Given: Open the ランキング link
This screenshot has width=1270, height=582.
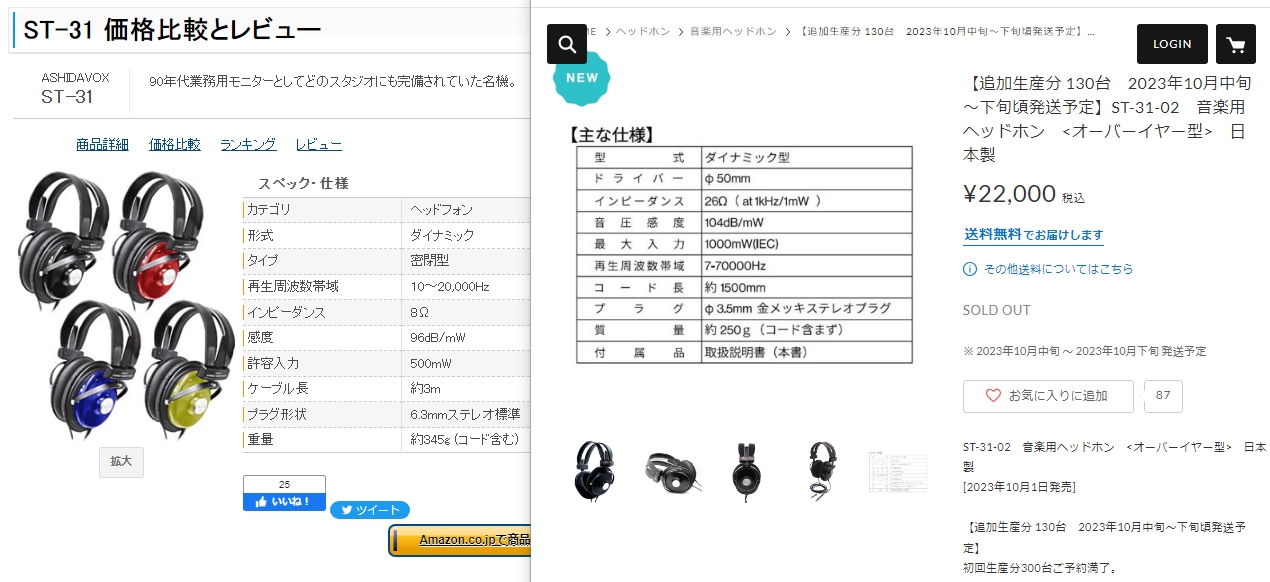Looking at the screenshot, I should [248, 145].
